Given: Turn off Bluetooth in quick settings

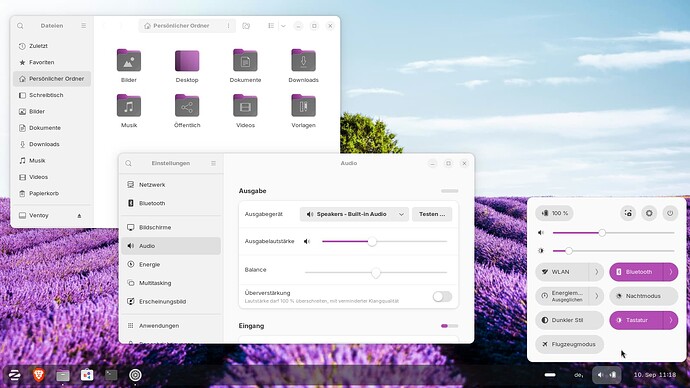Looking at the screenshot, I should (x=636, y=272).
